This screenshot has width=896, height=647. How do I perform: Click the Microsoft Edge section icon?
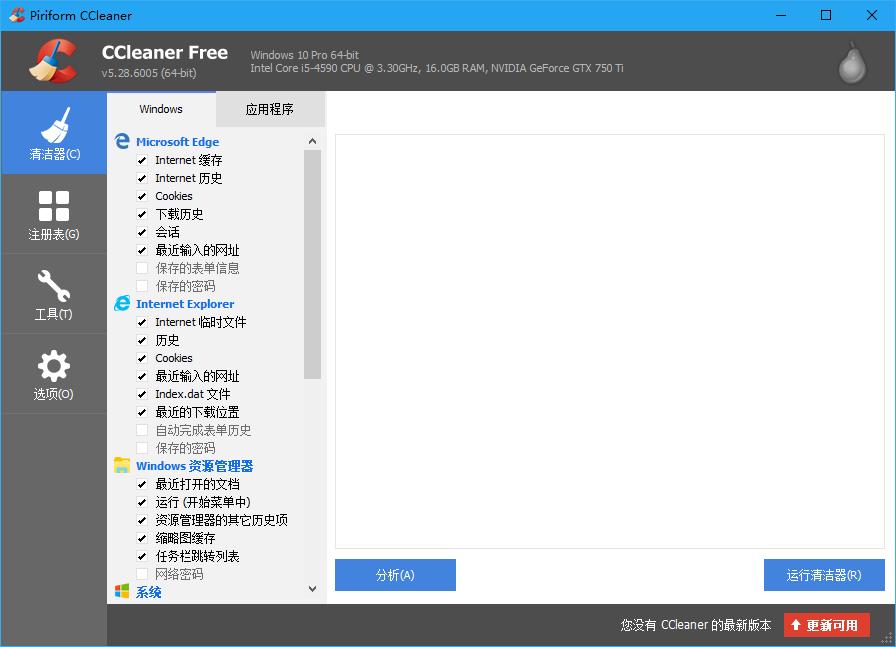click(x=122, y=142)
